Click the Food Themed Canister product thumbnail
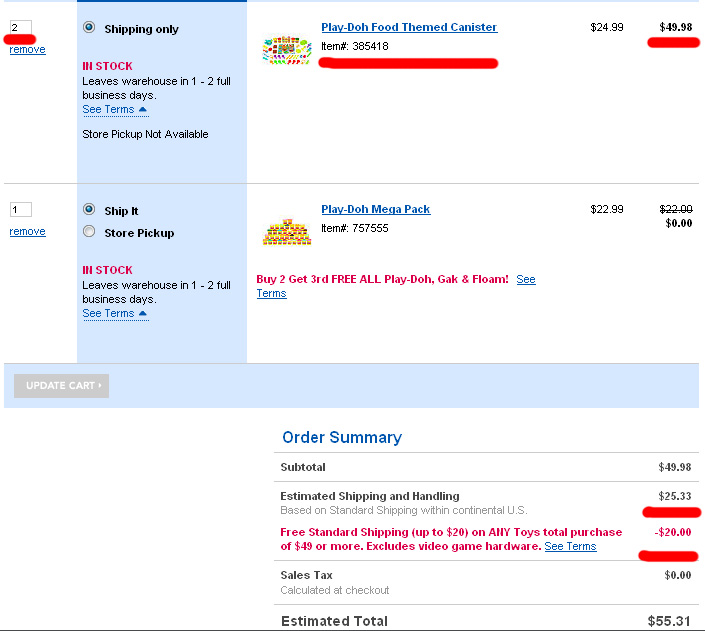This screenshot has height=631, width=705. point(287,49)
